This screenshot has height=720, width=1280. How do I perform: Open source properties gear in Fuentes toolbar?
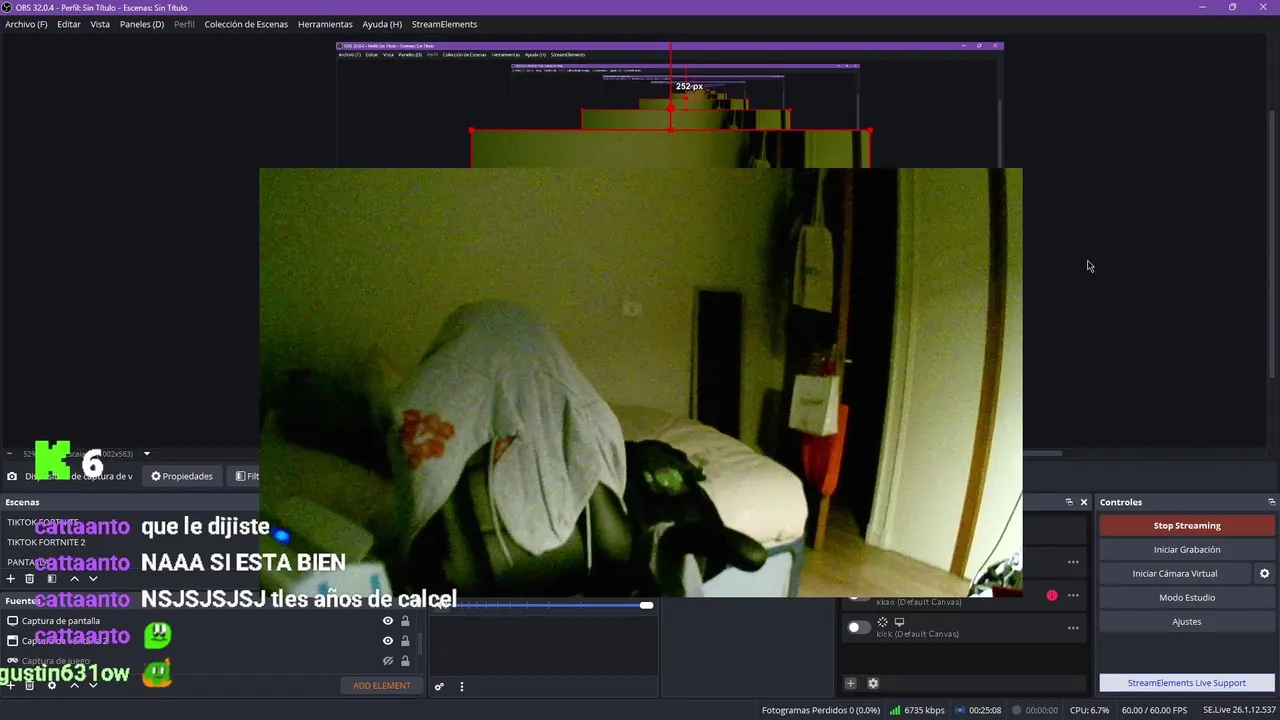coord(51,685)
